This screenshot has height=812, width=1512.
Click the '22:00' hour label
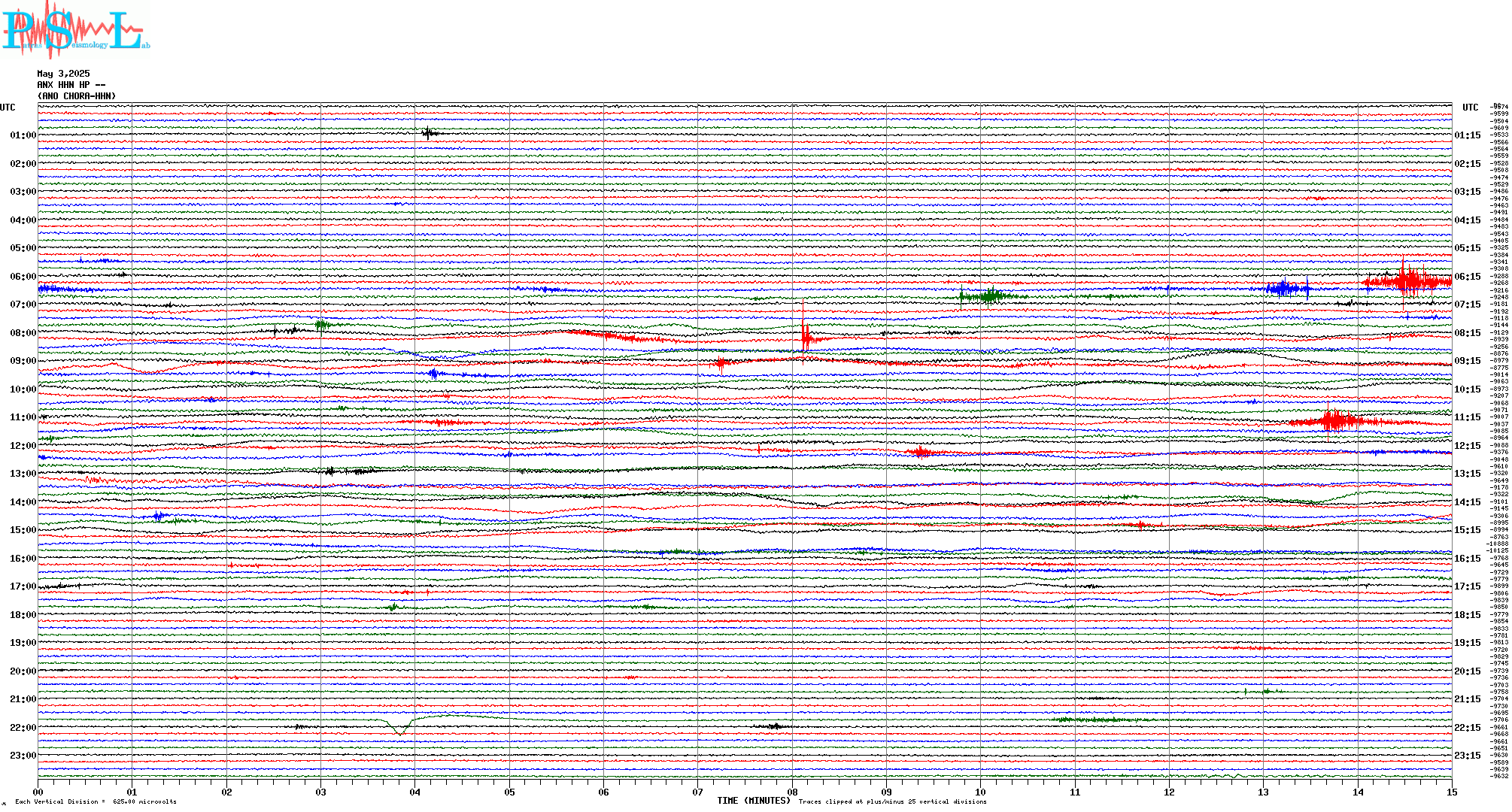(x=23, y=728)
